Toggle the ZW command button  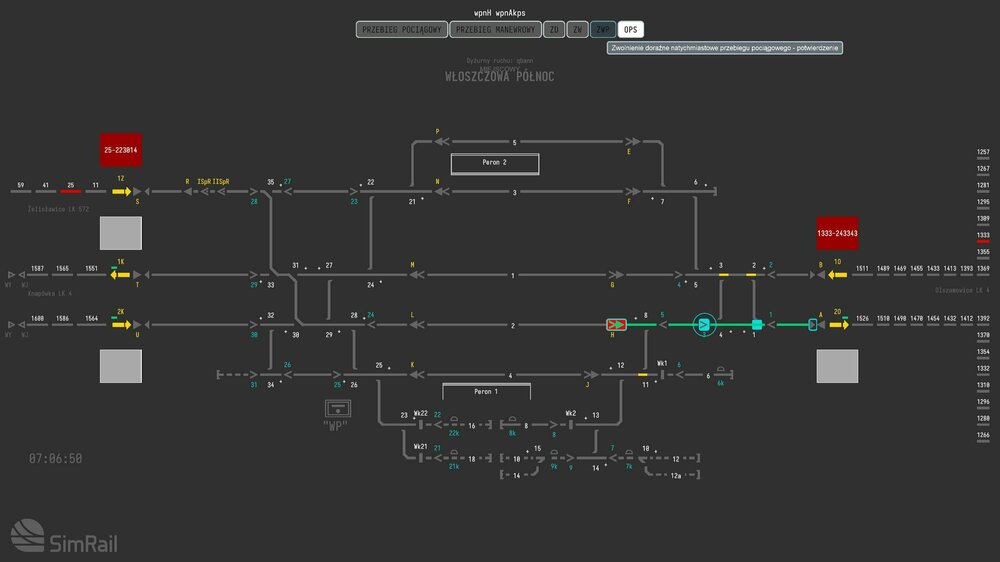coord(577,30)
